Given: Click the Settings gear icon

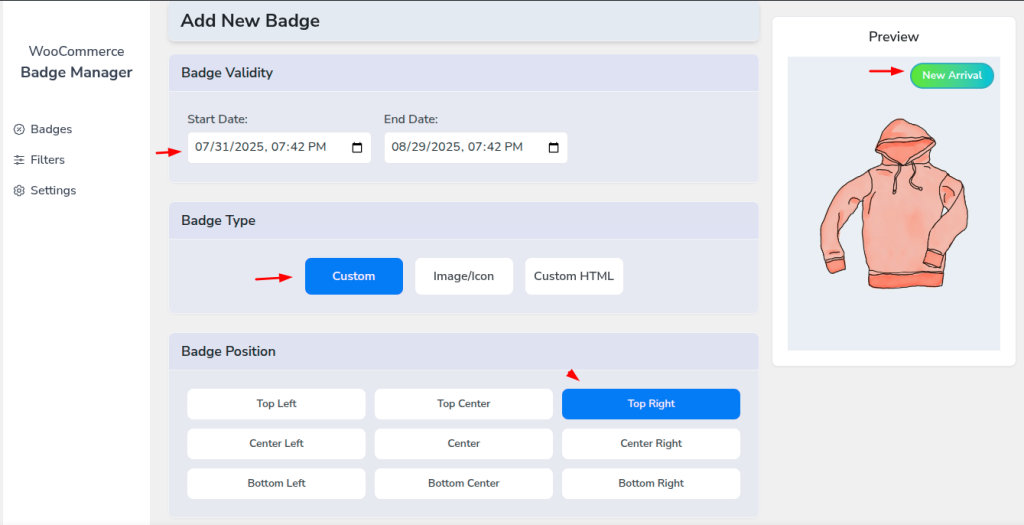Looking at the screenshot, I should (19, 191).
